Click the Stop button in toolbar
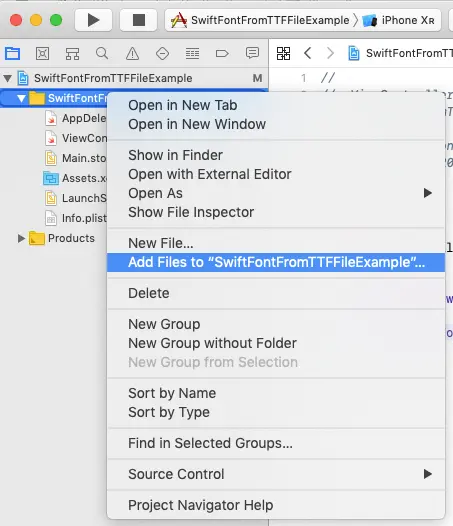Viewport: 453px width, 526px height. tap(139, 20)
